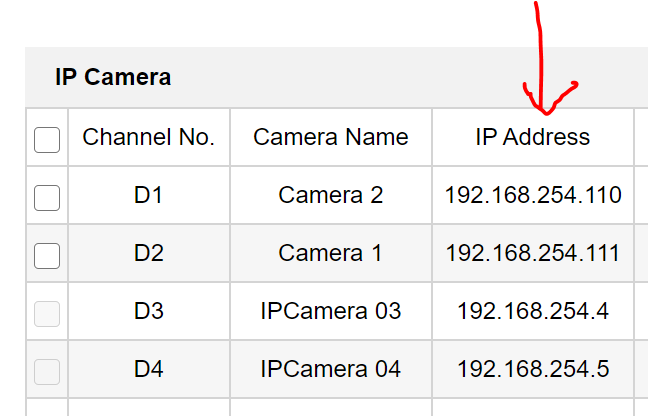Click the greyed-out checkbox in the D3 row
Screen dimensions: 648x416
47,313
